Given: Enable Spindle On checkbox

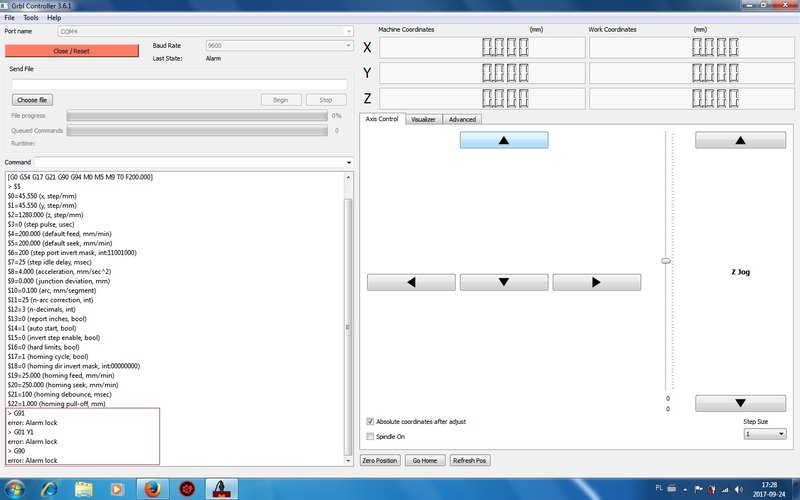Looking at the screenshot, I should [x=370, y=436].
